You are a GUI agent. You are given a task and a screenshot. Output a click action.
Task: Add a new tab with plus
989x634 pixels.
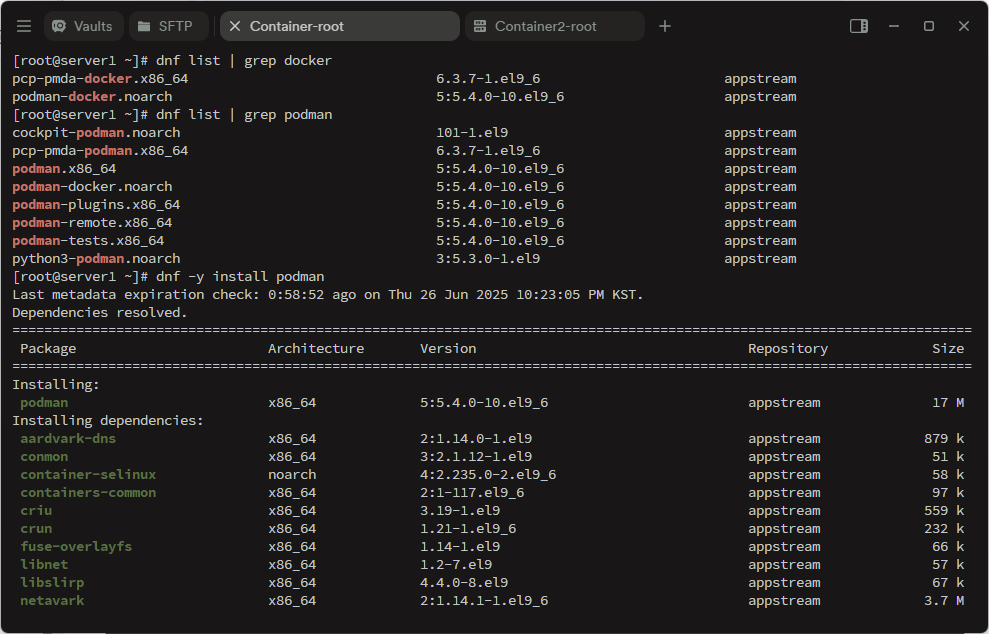[x=665, y=26]
